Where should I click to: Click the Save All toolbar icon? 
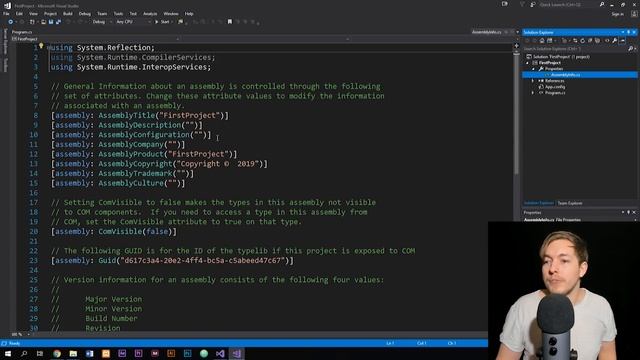58,22
